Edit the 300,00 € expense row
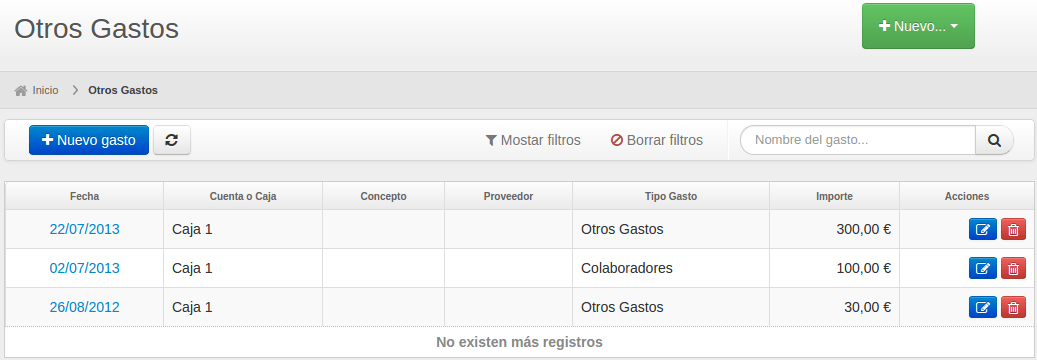Image resolution: width=1037 pixels, height=360 pixels. point(983,230)
